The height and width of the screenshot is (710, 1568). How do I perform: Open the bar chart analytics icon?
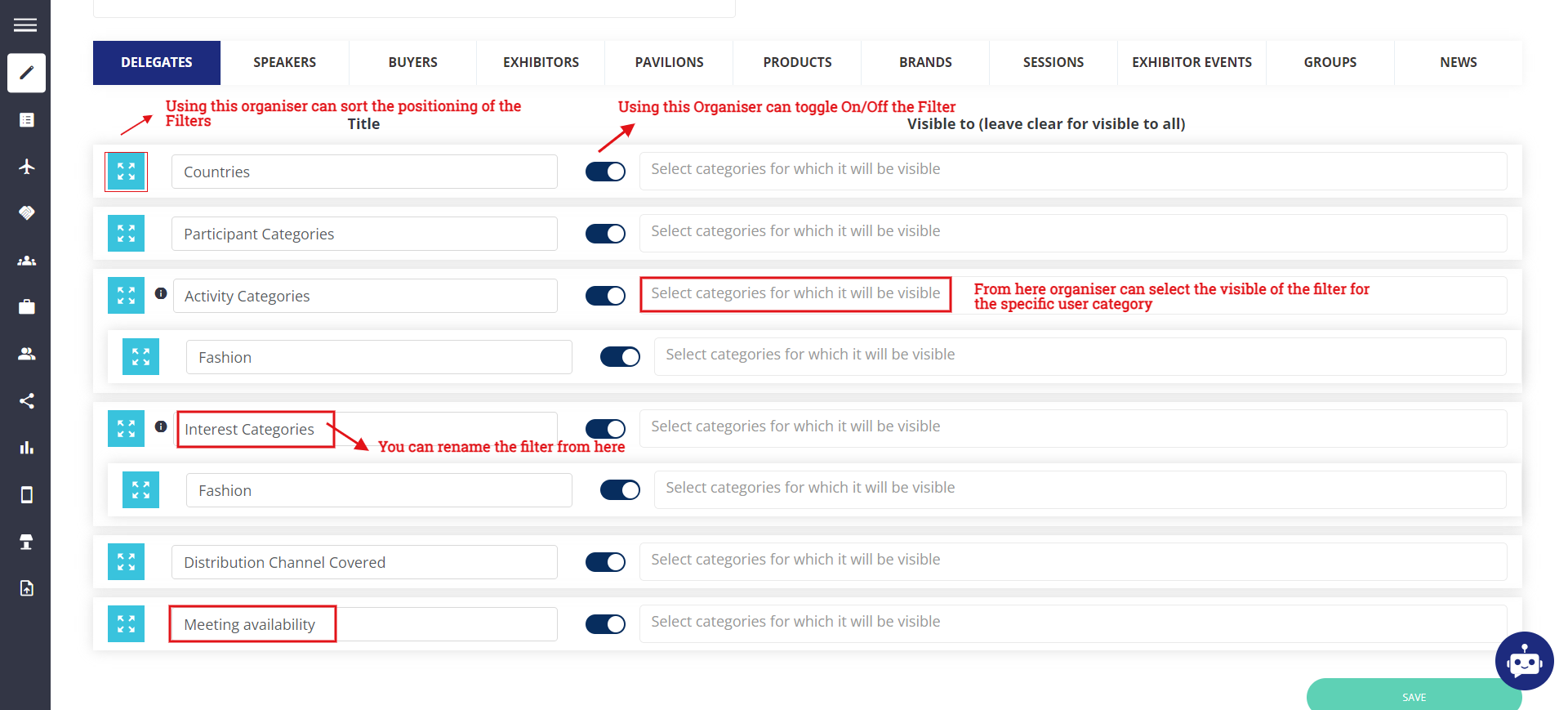[x=26, y=448]
